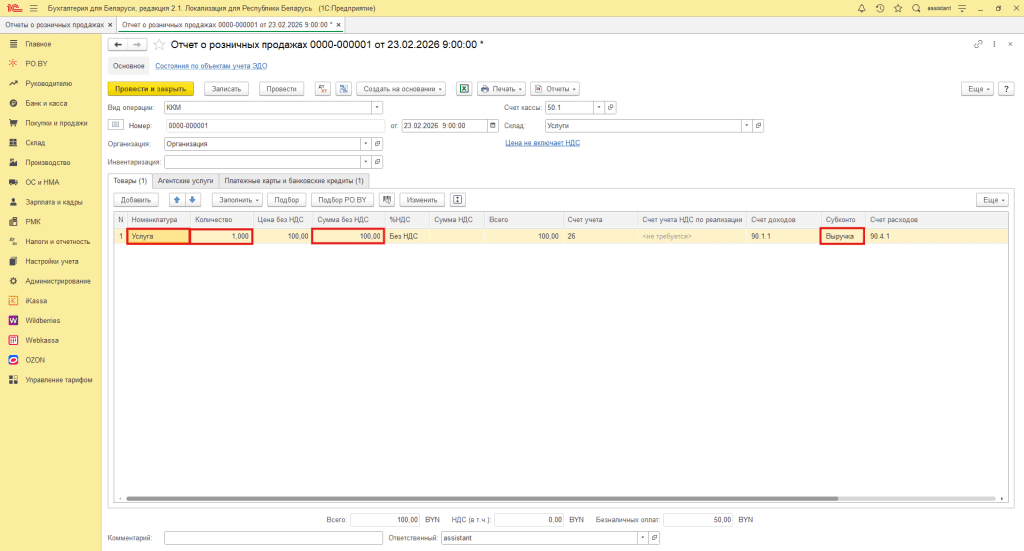
Task: Copy link to document icon
Action: pos(978,45)
